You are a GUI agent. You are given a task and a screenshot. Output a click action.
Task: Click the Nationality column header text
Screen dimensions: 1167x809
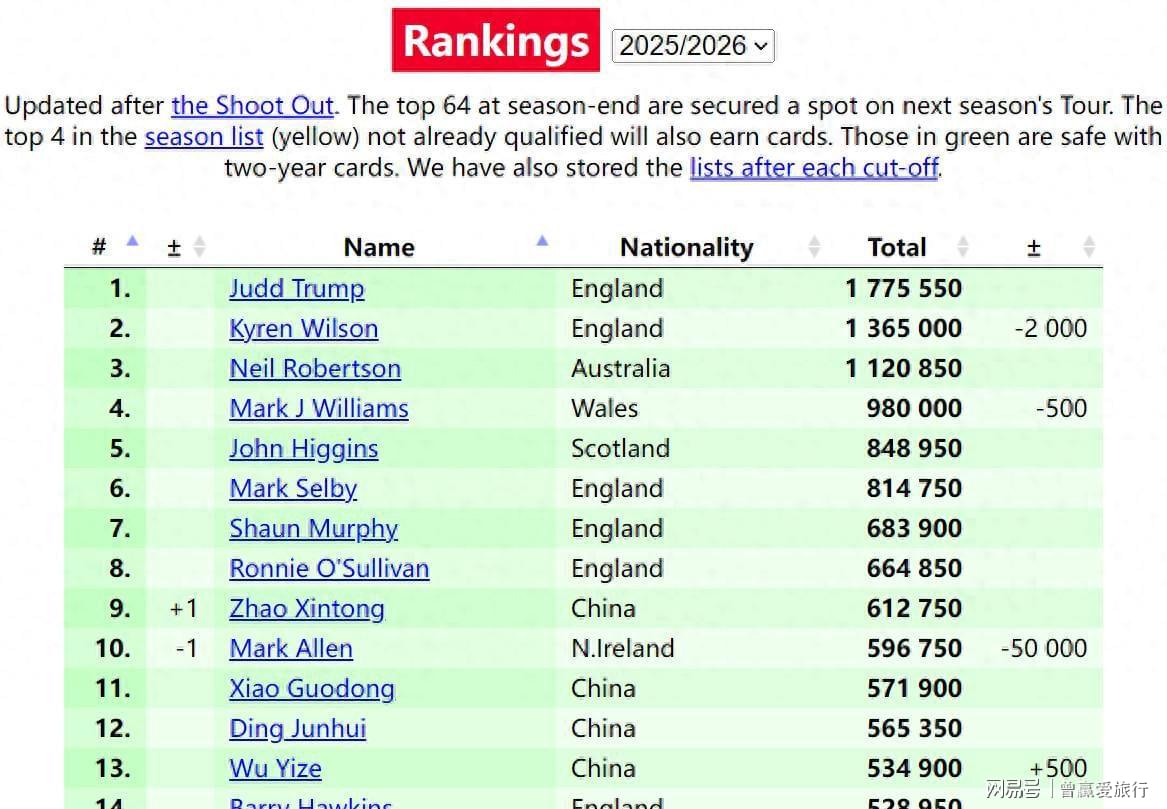click(x=686, y=247)
